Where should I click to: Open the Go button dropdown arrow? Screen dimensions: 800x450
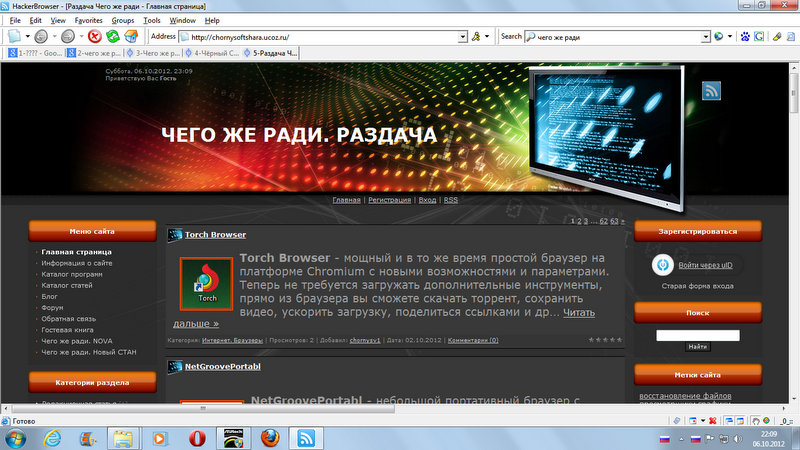[x=487, y=36]
